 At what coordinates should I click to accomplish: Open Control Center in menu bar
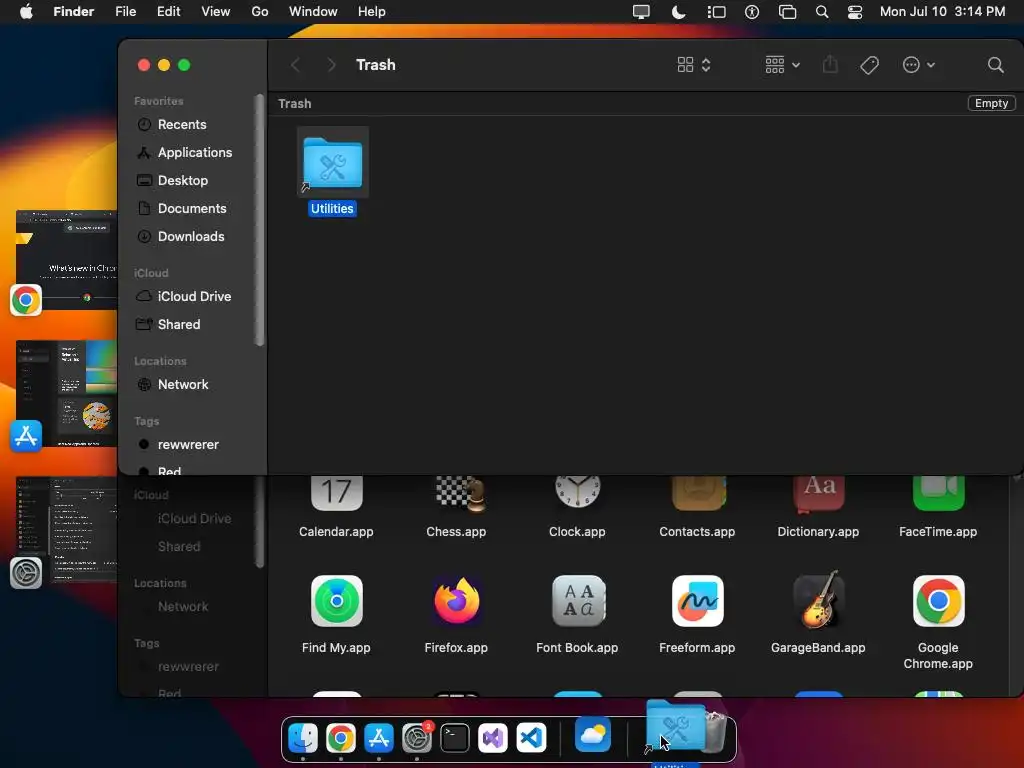point(855,12)
